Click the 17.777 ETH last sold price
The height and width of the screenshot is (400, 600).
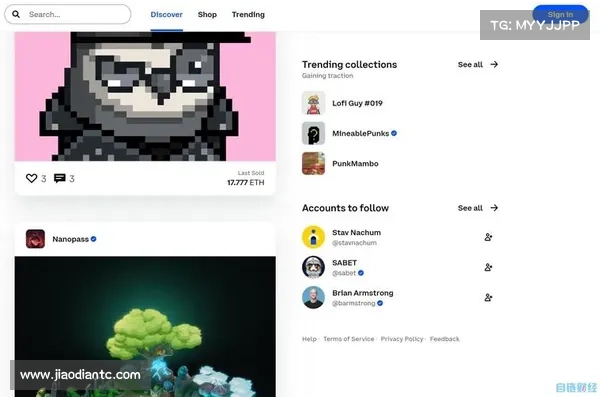pos(246,183)
